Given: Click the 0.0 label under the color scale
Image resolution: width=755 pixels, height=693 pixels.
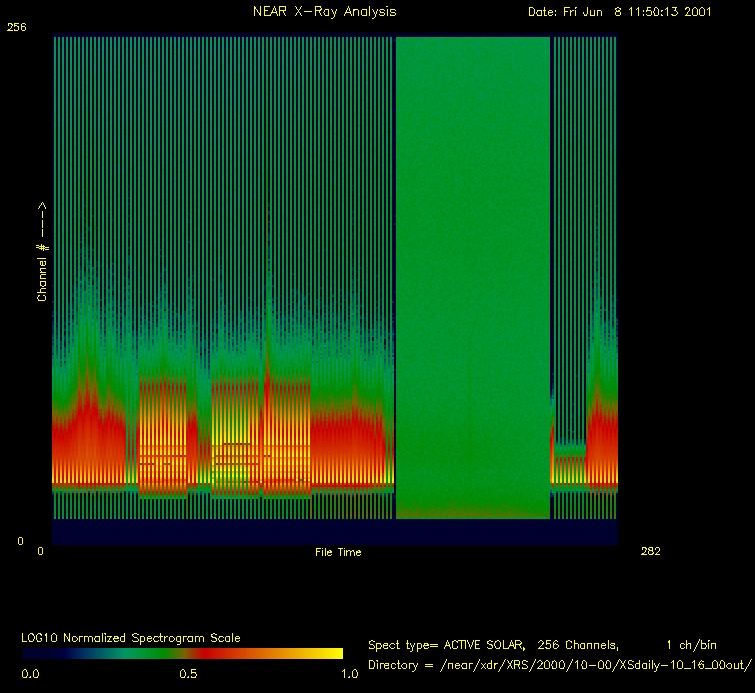Looking at the screenshot, I should [x=31, y=674].
